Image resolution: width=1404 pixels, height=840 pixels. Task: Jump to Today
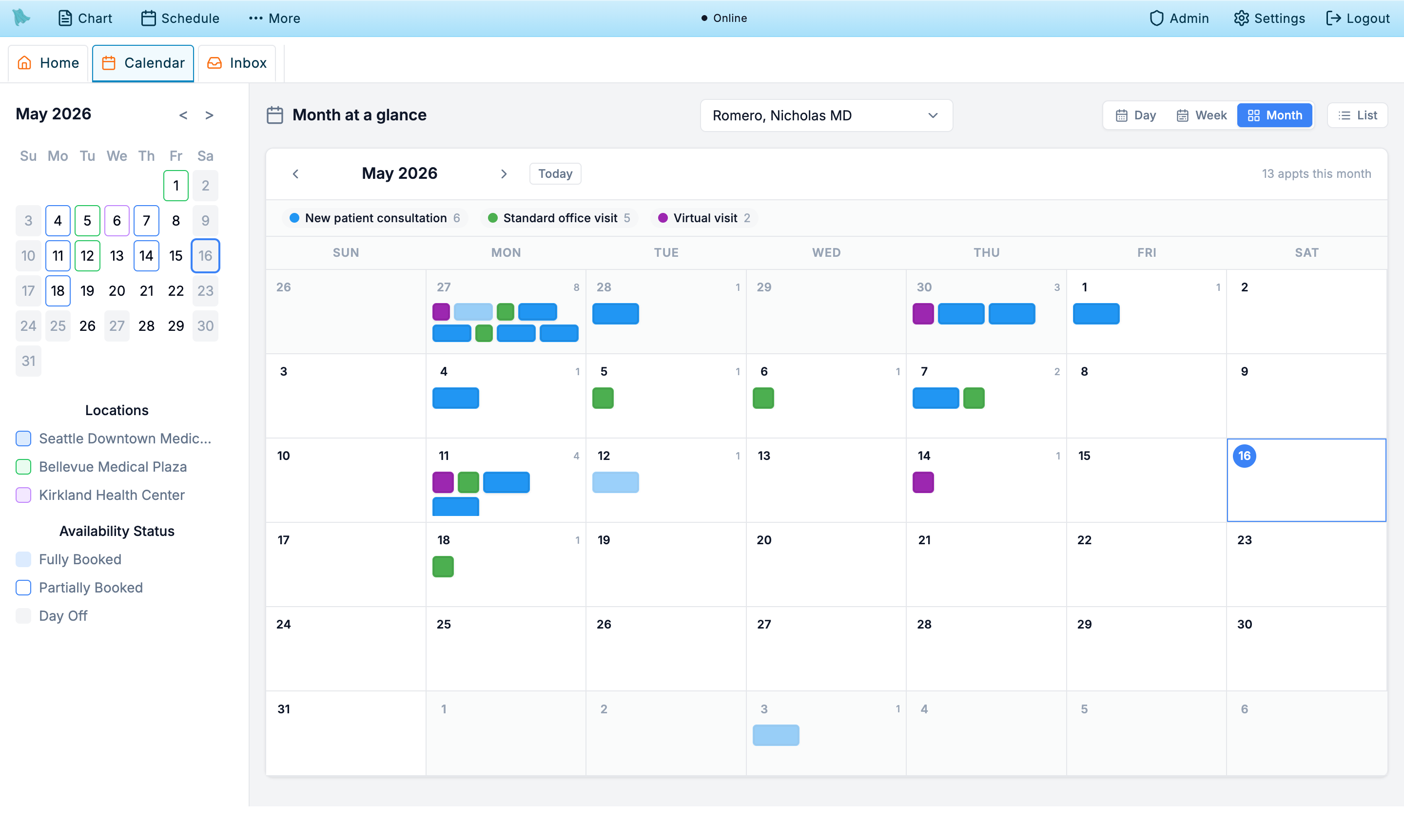coord(555,174)
